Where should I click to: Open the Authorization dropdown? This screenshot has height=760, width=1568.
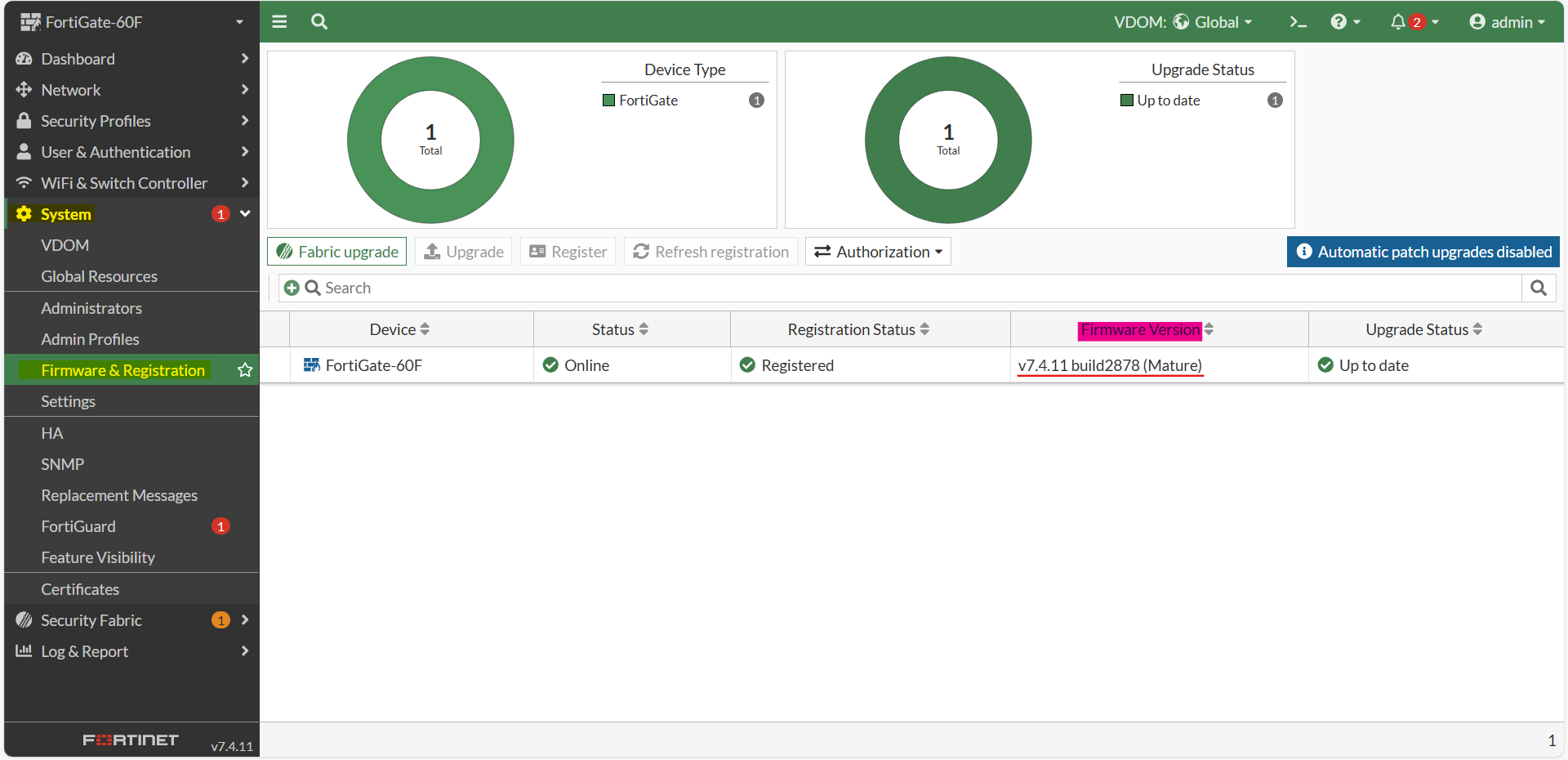pyautogui.click(x=878, y=252)
